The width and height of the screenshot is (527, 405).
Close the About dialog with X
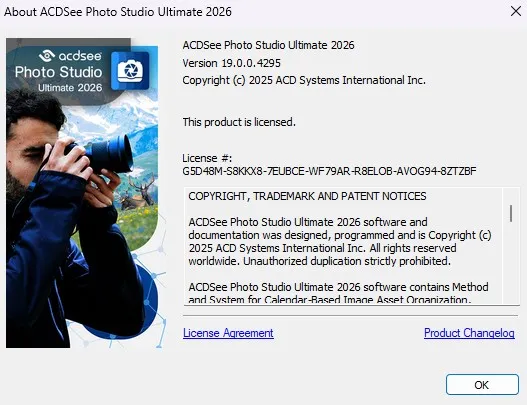pos(516,11)
